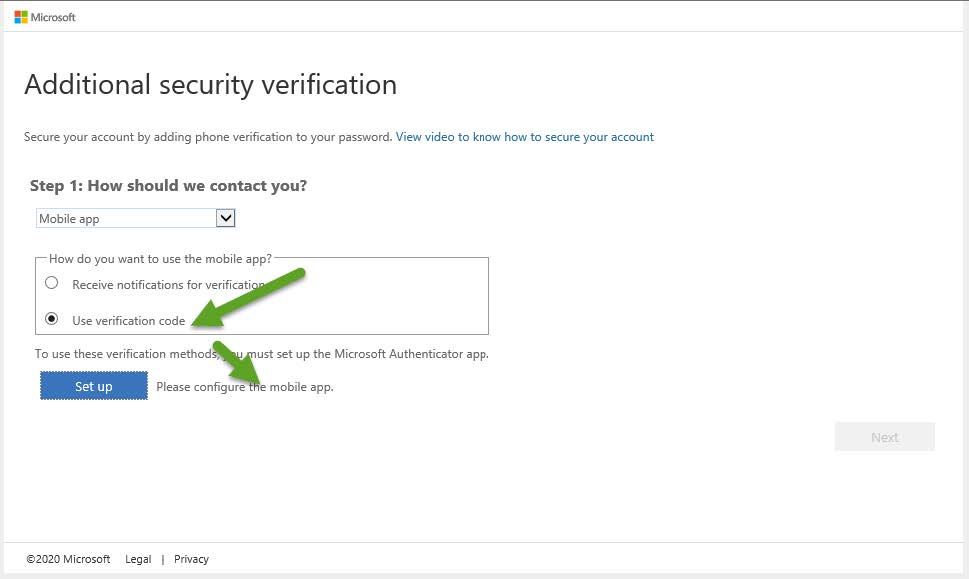Click the Step 1 How should we contact you heading
This screenshot has width=969, height=579.
(168, 185)
